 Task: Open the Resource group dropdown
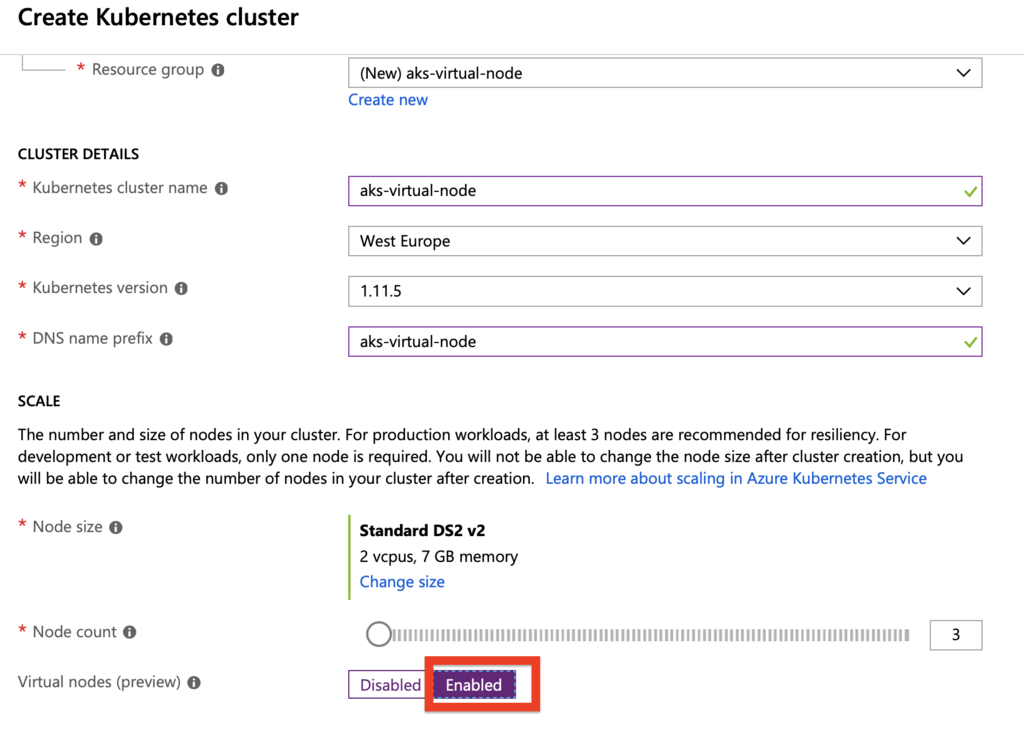tap(664, 73)
